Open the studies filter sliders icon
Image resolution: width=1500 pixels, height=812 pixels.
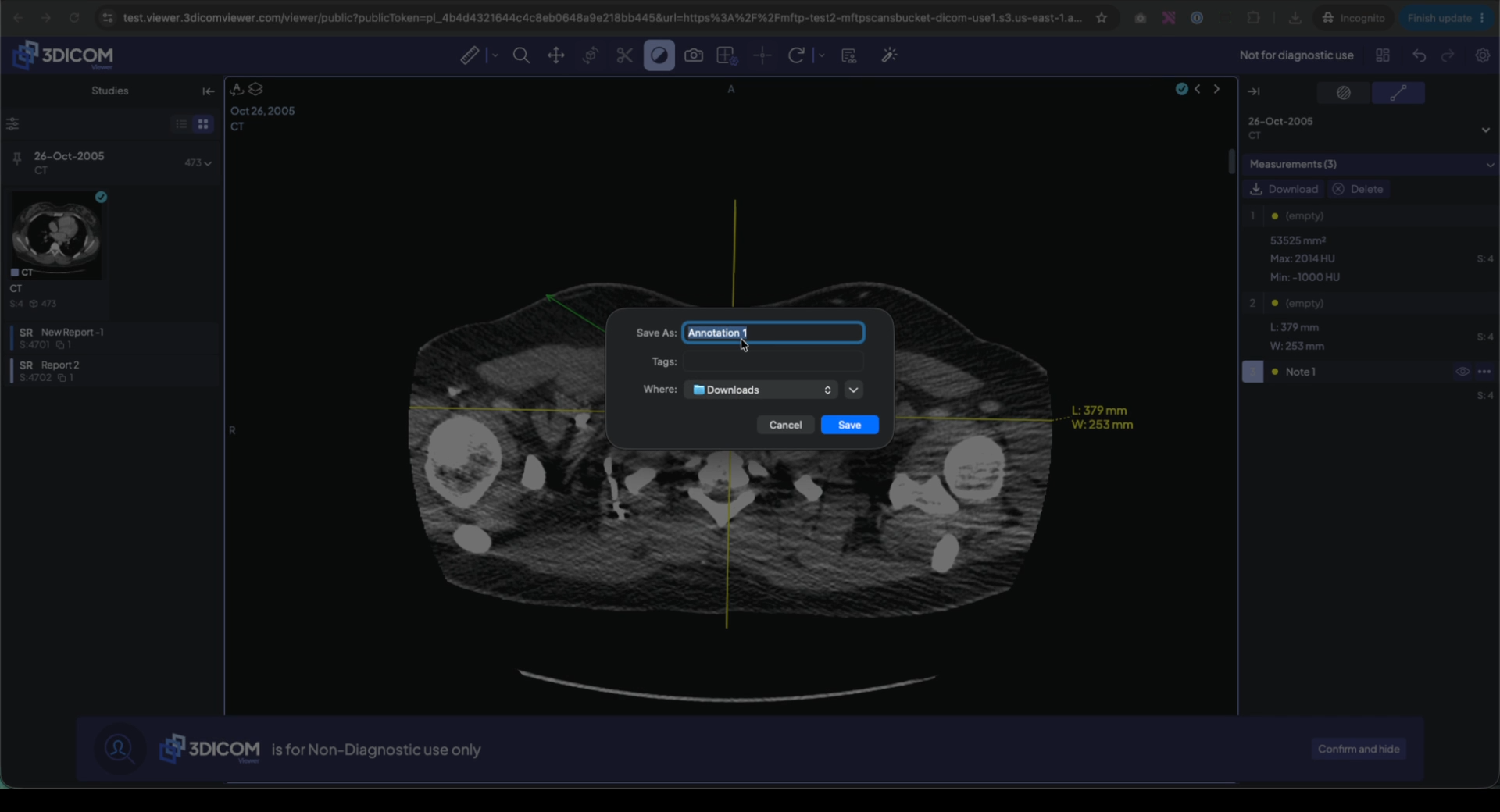pyautogui.click(x=12, y=123)
